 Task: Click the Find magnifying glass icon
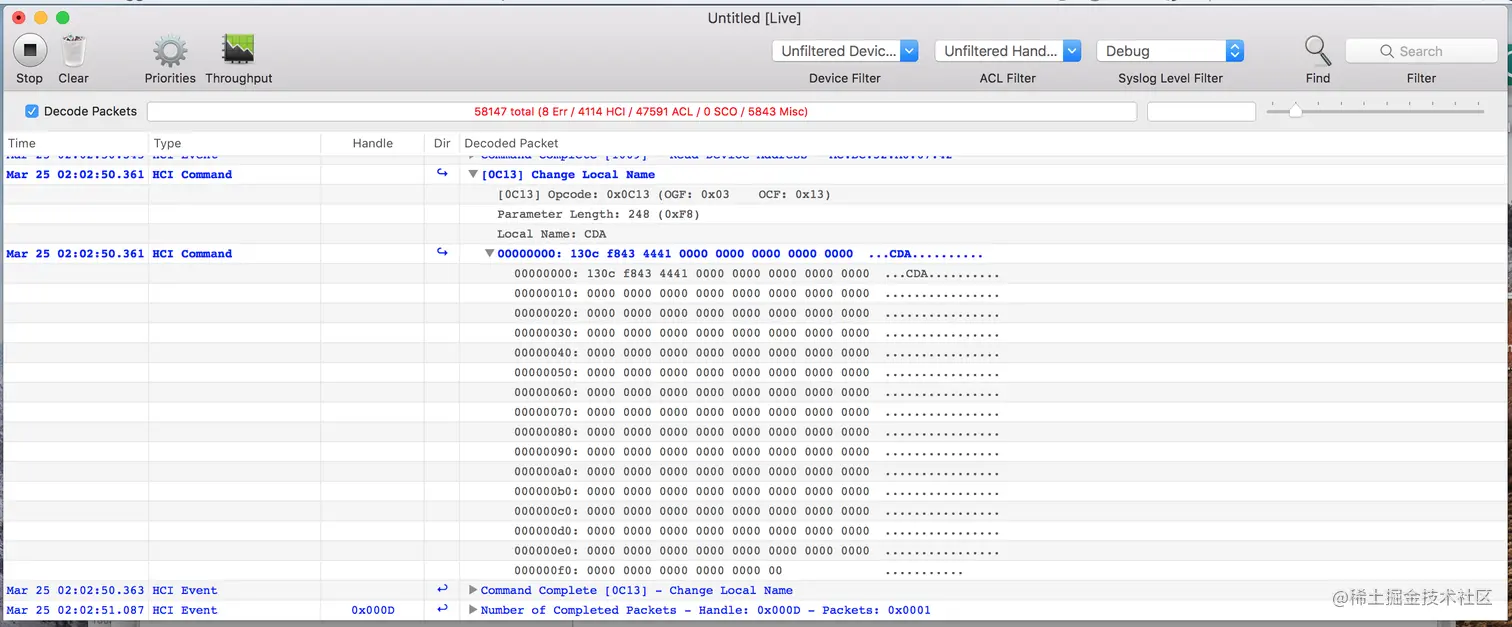pos(1318,50)
